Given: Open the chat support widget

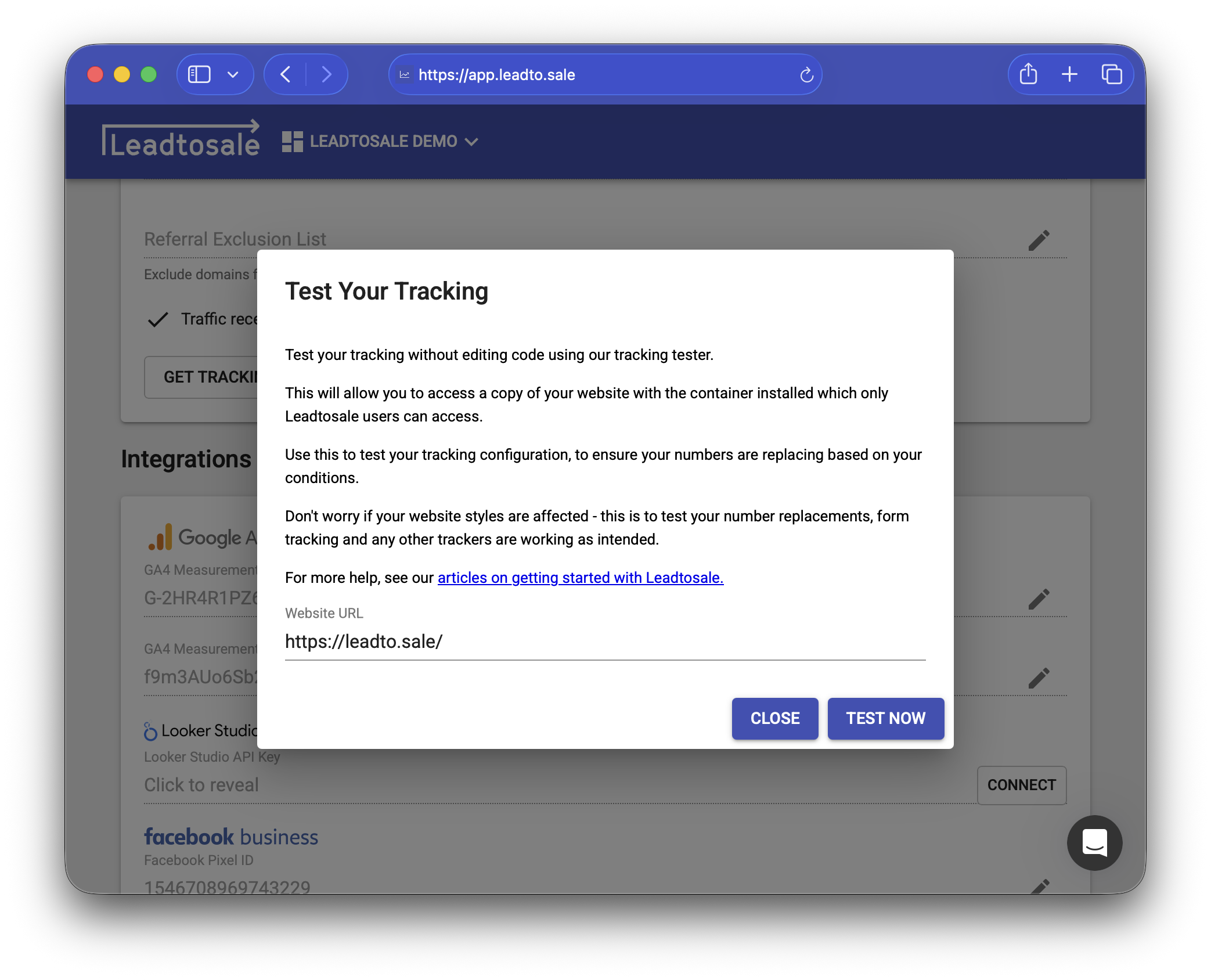Looking at the screenshot, I should (1094, 842).
